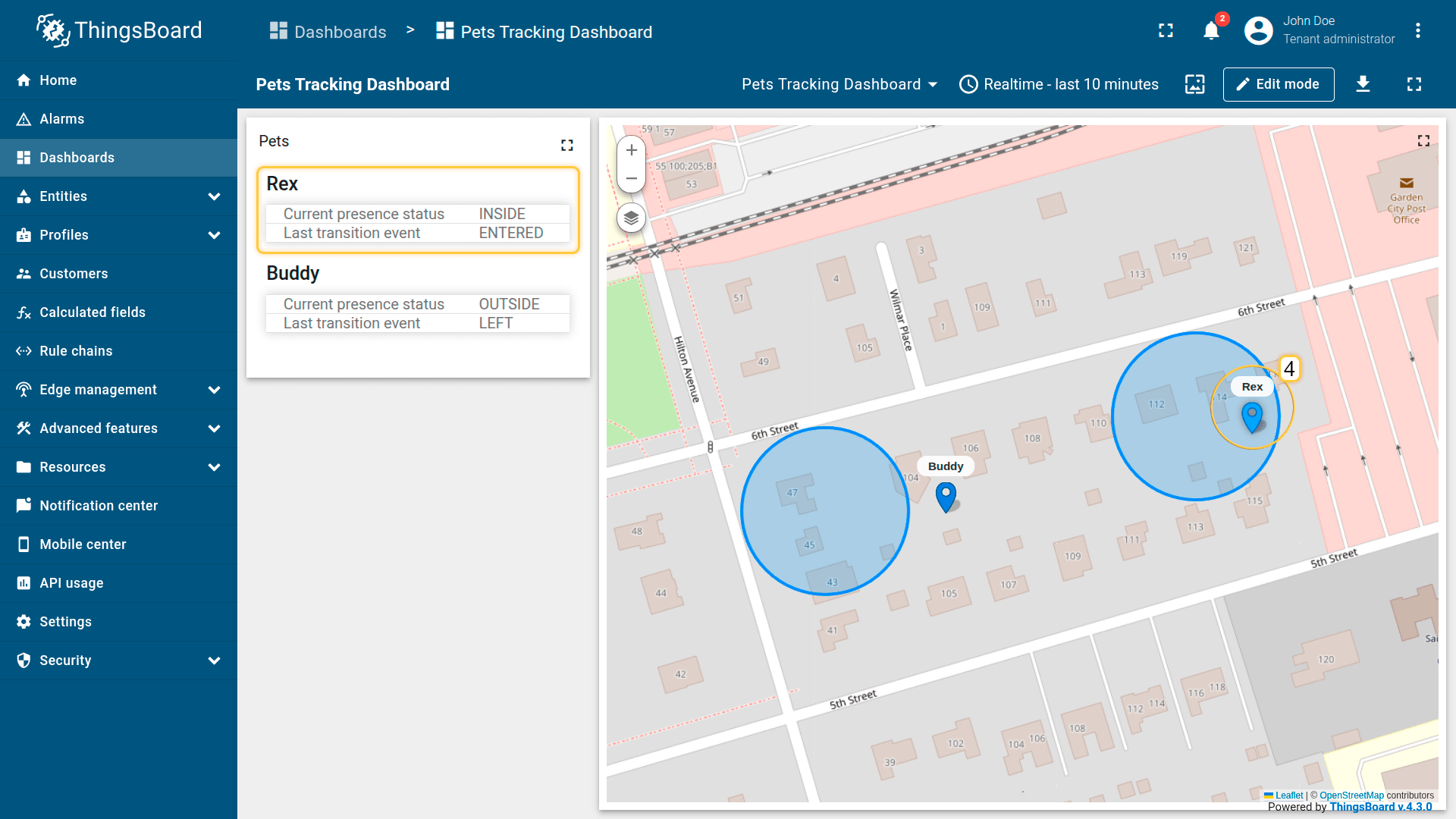Open the notifications bell
The image size is (1456, 819).
click(1211, 31)
